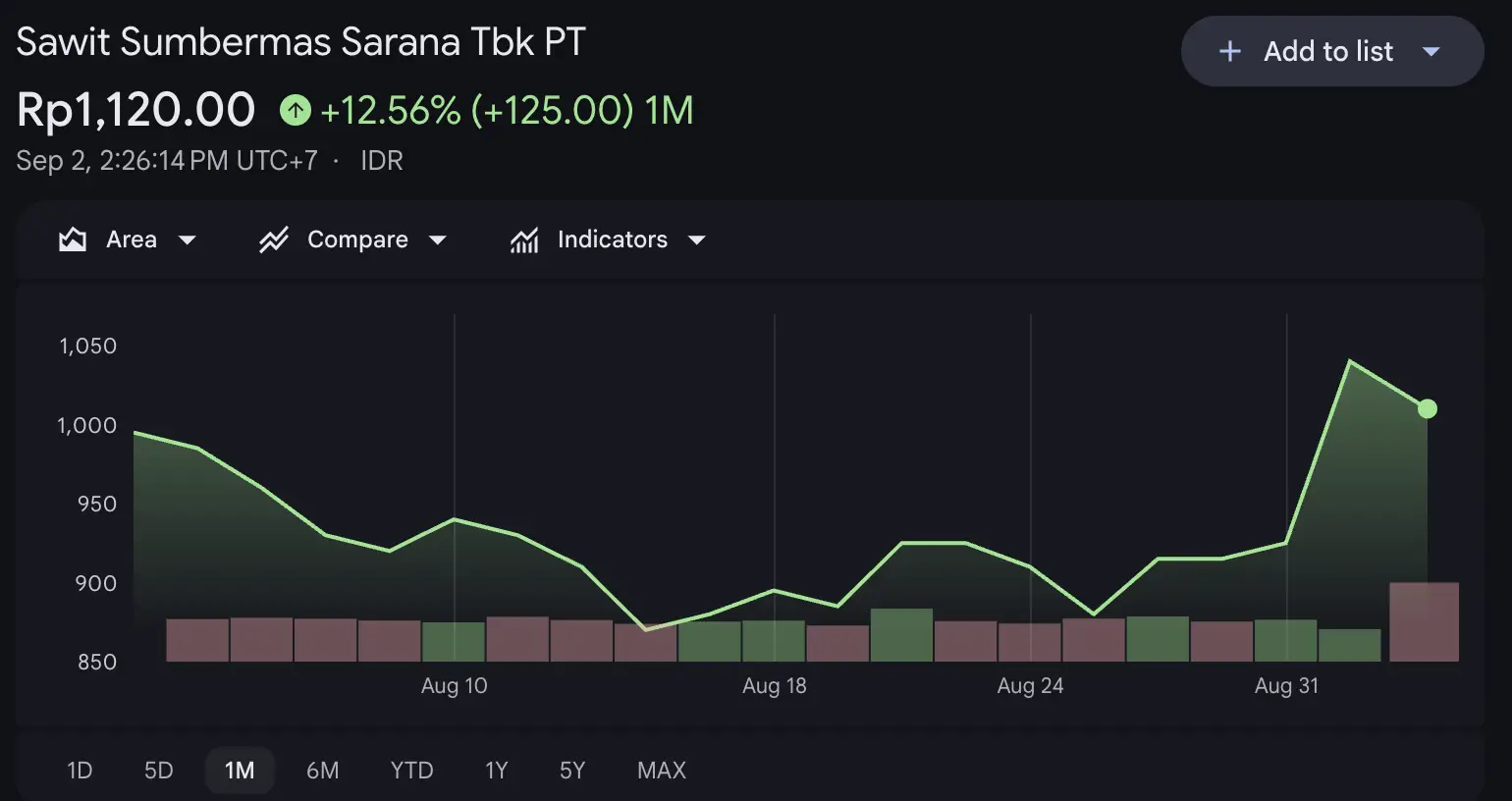This screenshot has height=801, width=1512.
Task: Click the Area chart type icon
Action: click(x=73, y=240)
